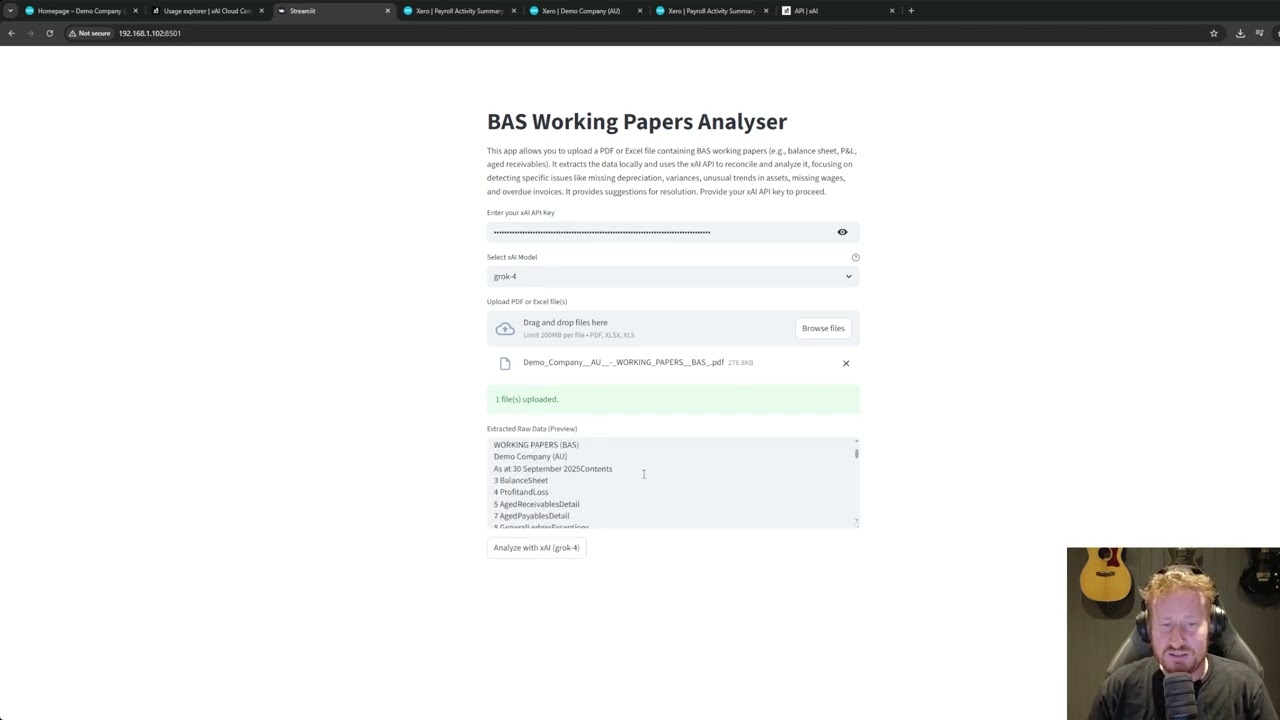Screen dimensions: 1280x720
Task: Open a new browser tab with plus button
Action: (x=911, y=11)
